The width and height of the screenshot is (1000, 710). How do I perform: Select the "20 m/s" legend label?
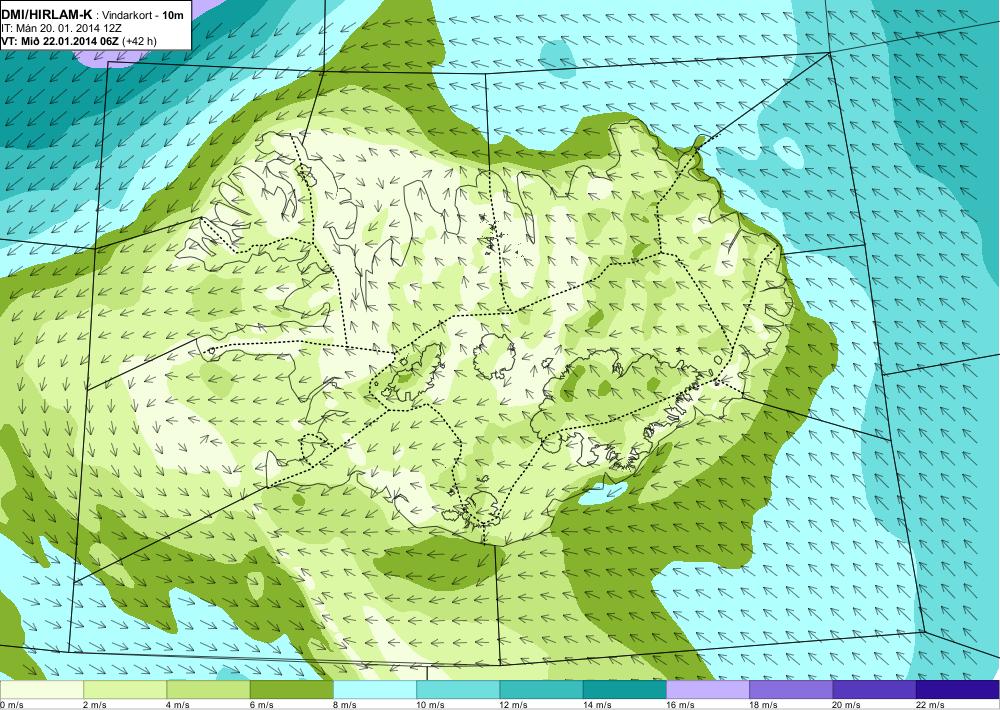click(x=848, y=705)
